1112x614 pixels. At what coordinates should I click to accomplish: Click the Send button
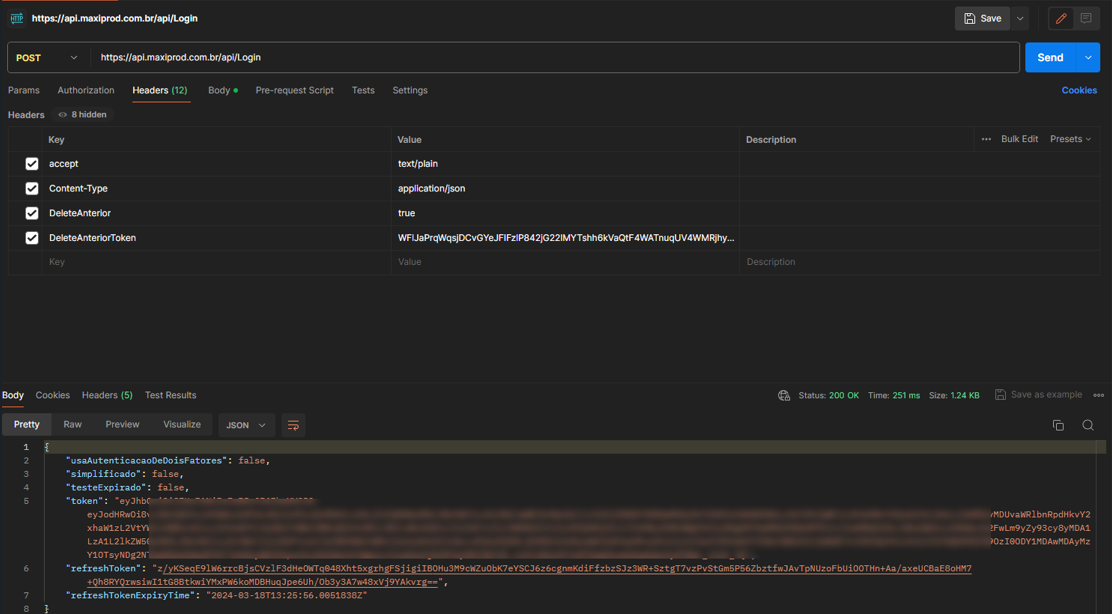pos(1050,58)
